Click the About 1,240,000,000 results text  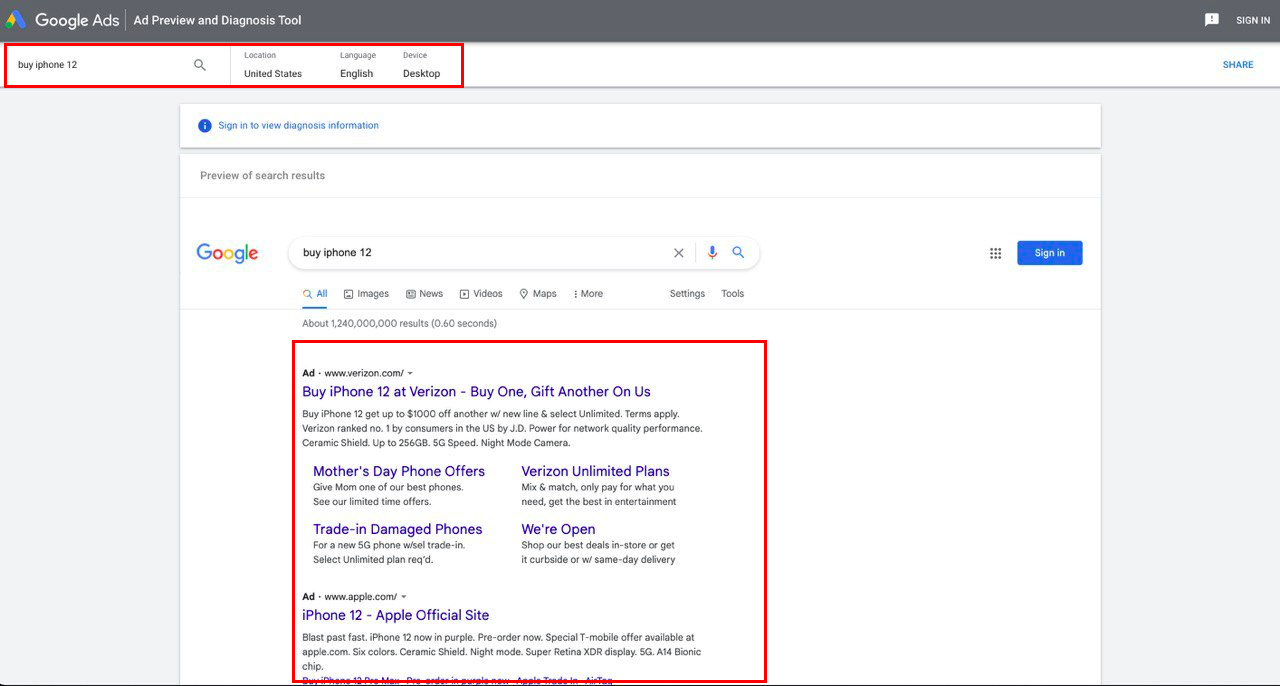coord(399,323)
